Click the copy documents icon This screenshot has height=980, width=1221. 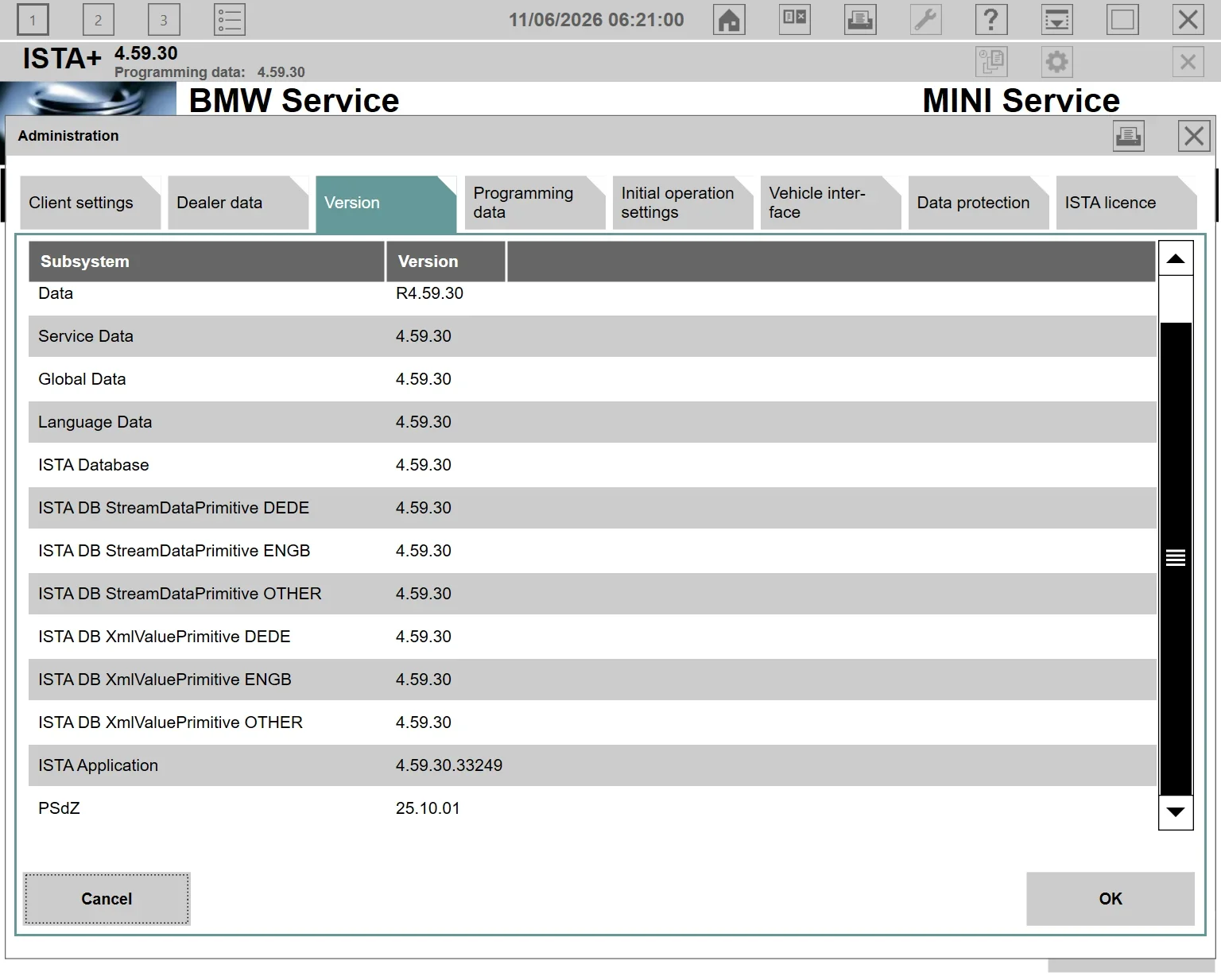pyautogui.click(x=991, y=61)
